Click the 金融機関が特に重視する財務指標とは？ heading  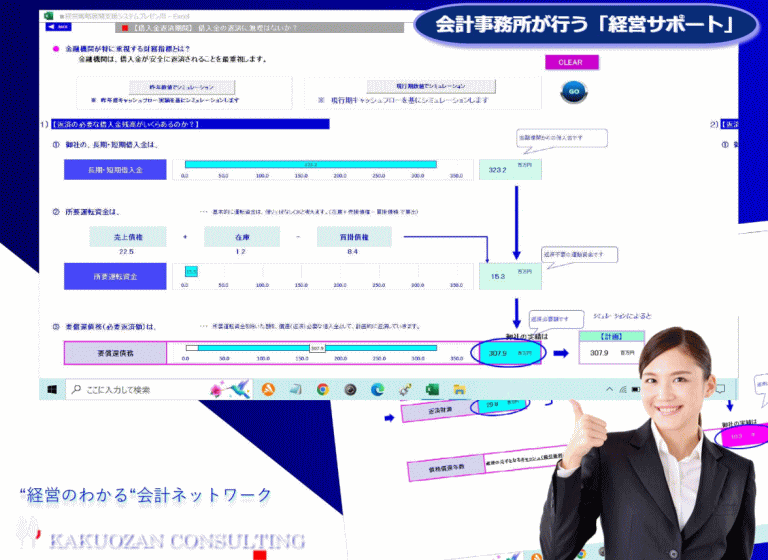[127, 49]
